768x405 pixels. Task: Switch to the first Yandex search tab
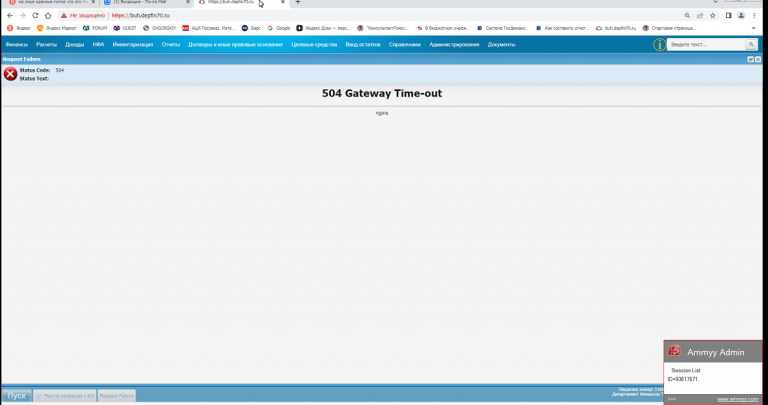(x=49, y=2)
